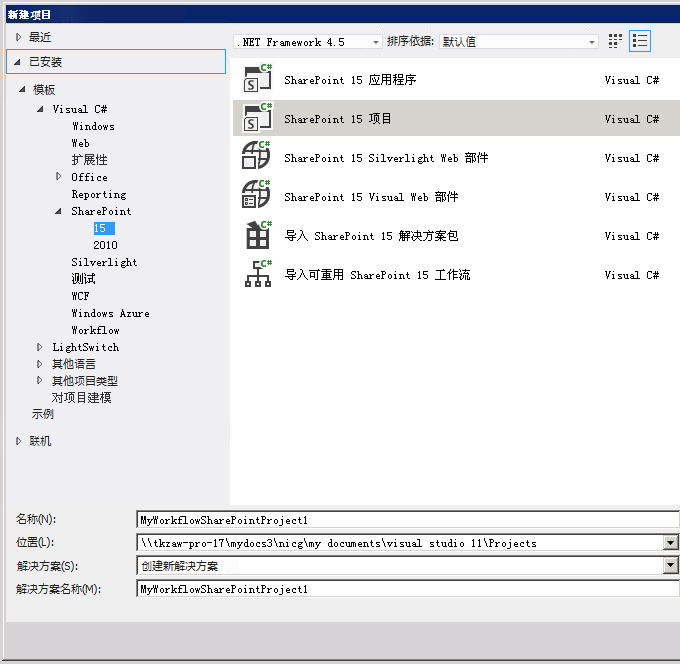Collapse the Visual C# tree node
This screenshot has height=664, width=680.
click(x=40, y=109)
